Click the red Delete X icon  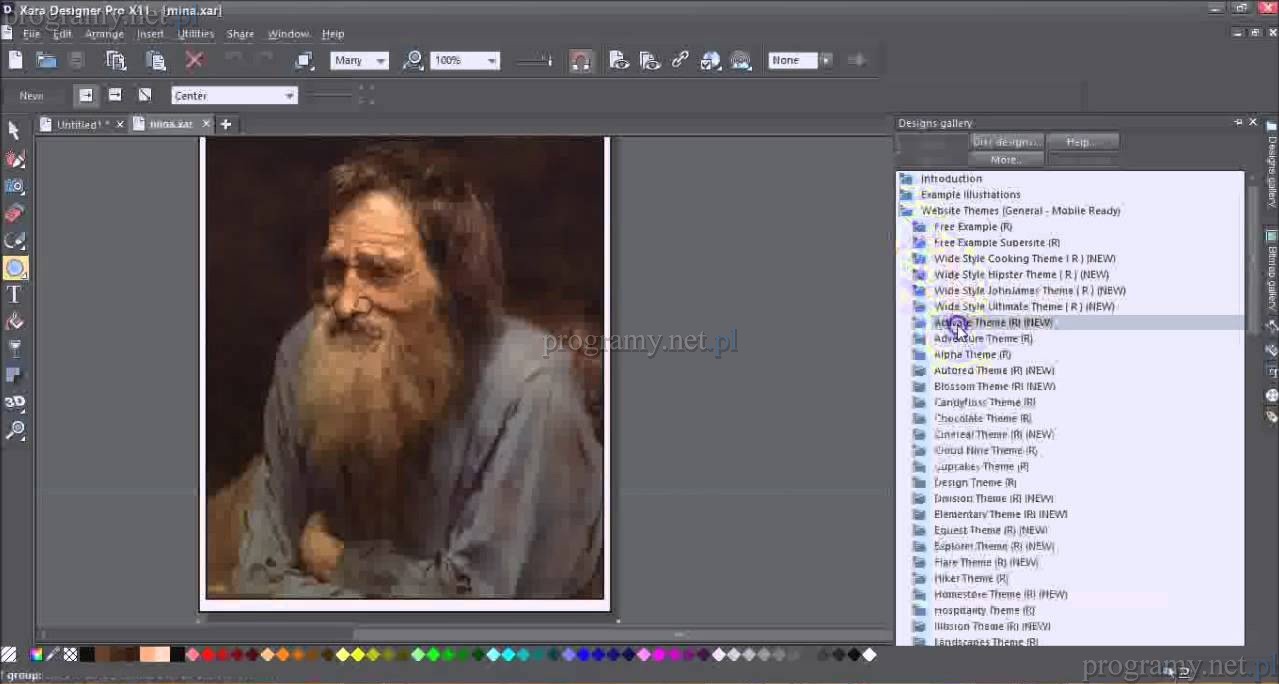tap(195, 61)
